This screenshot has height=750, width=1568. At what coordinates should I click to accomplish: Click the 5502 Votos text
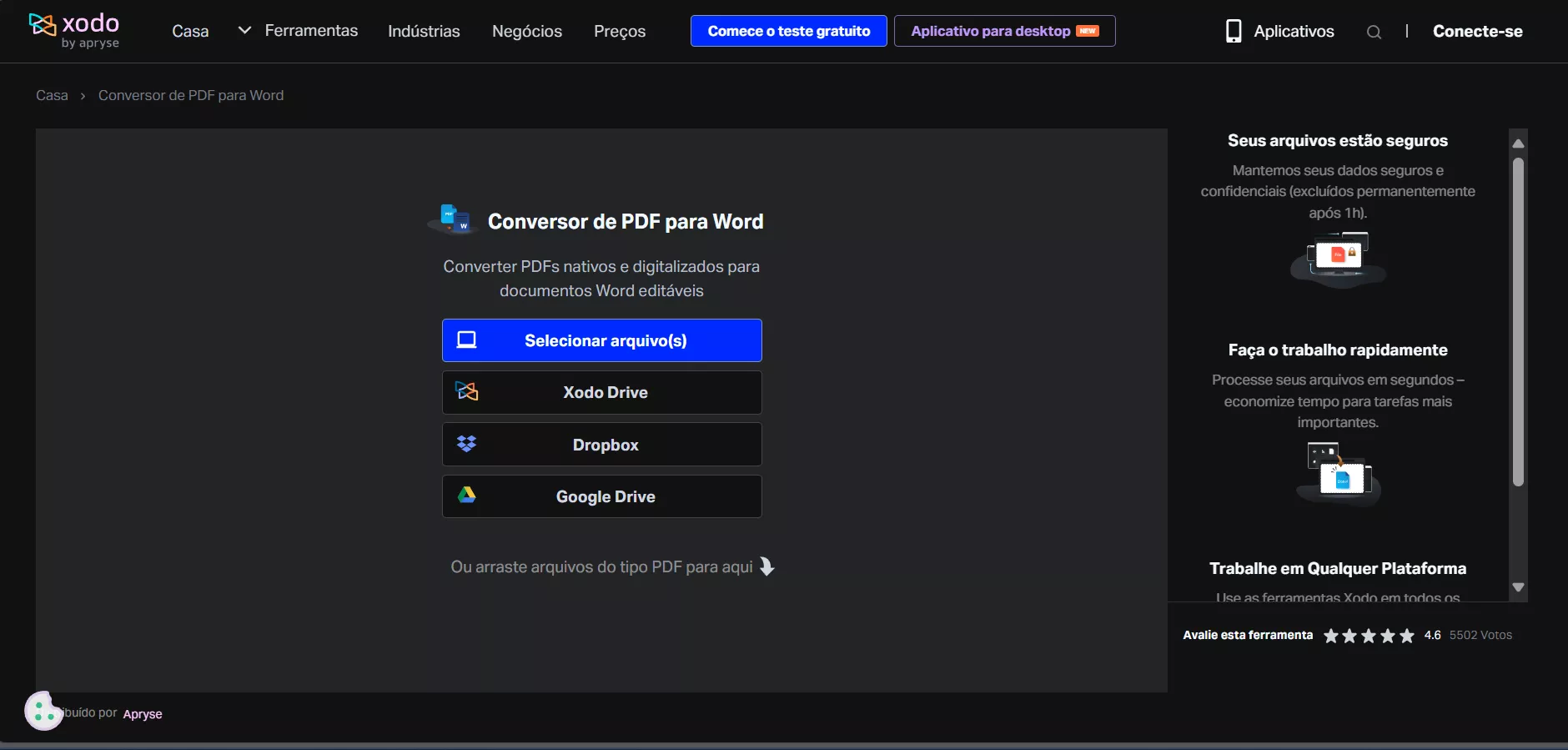(1480, 635)
